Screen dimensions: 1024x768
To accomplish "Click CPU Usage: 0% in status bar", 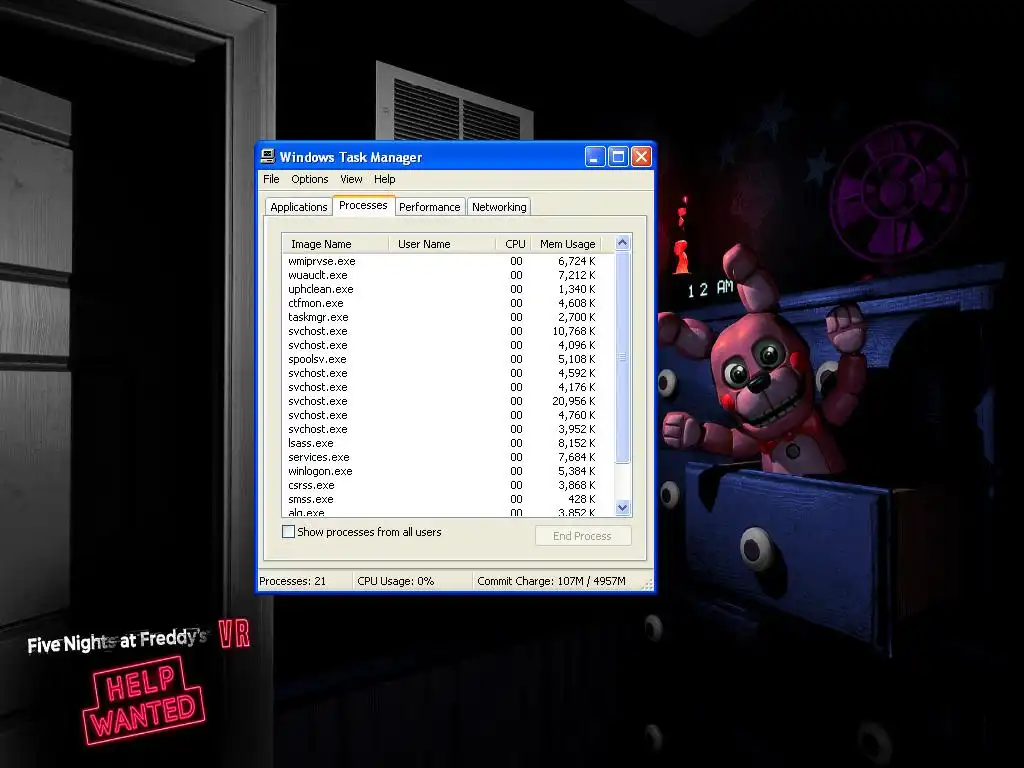I will pos(396,581).
